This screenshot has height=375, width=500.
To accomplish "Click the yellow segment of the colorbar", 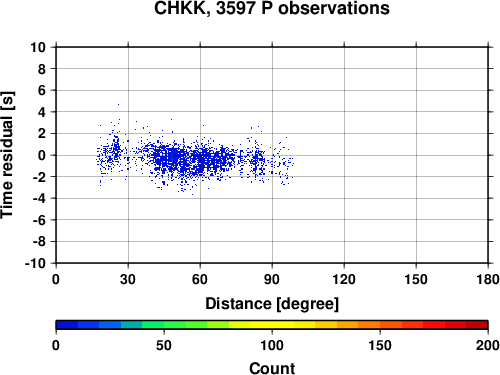I will tap(272, 325).
